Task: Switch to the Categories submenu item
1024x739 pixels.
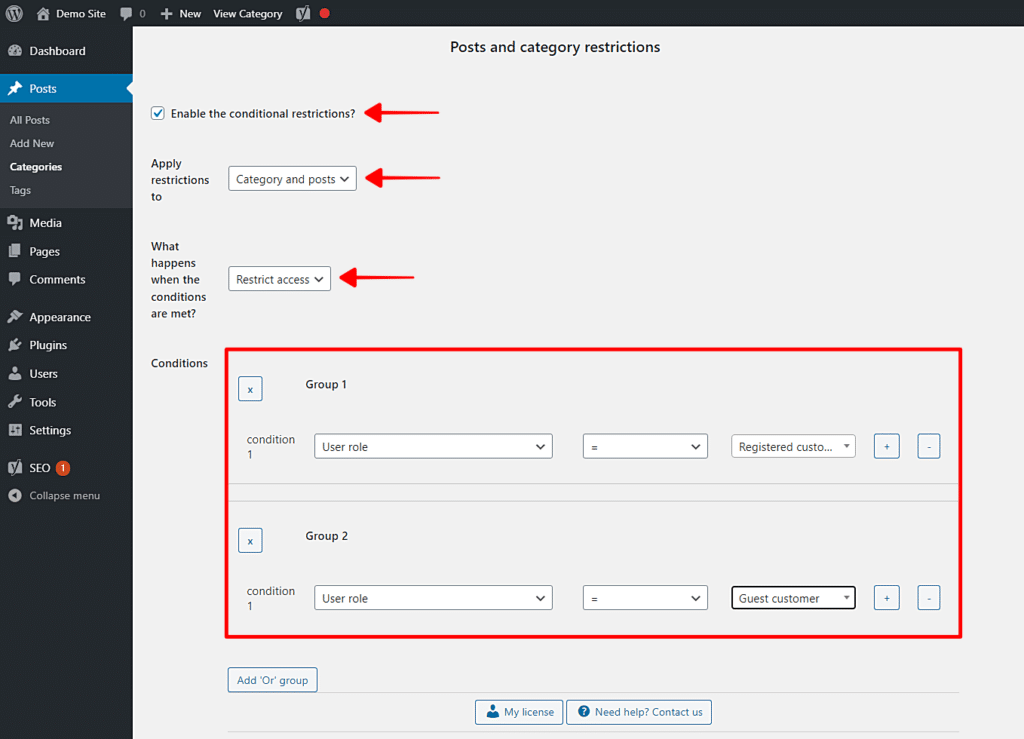Action: tap(37, 166)
